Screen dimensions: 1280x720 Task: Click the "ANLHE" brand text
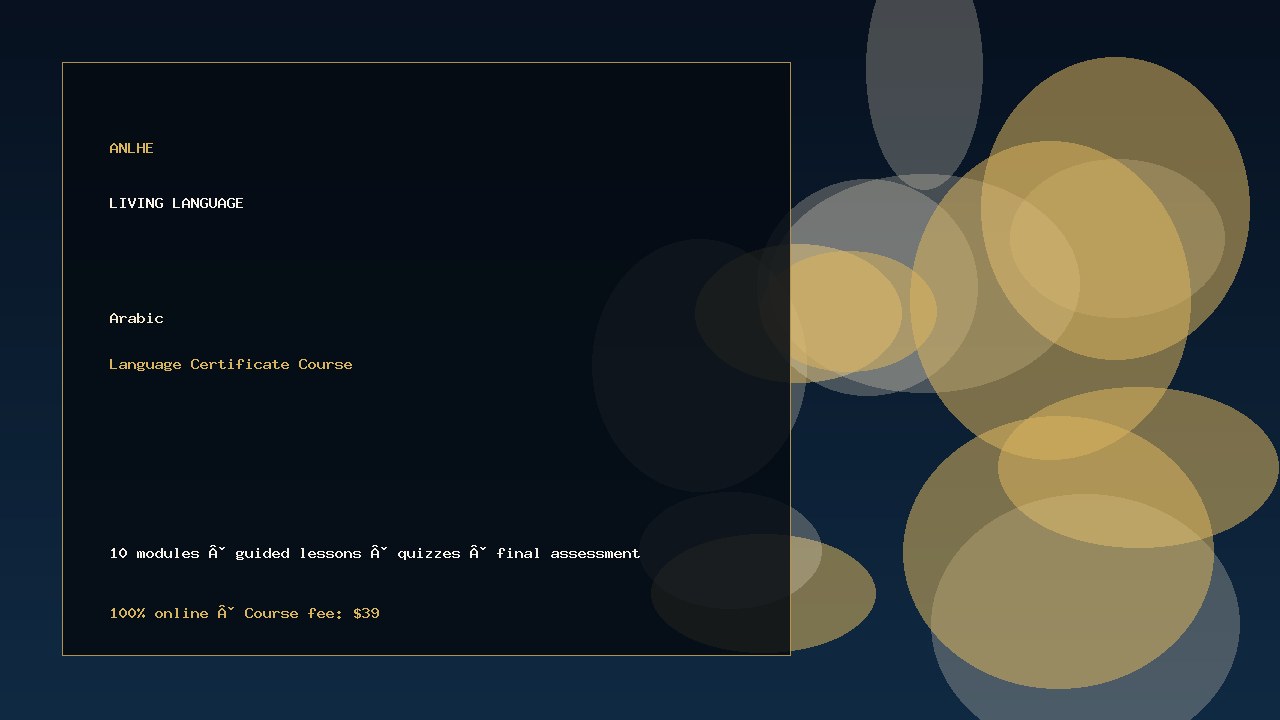(131, 148)
